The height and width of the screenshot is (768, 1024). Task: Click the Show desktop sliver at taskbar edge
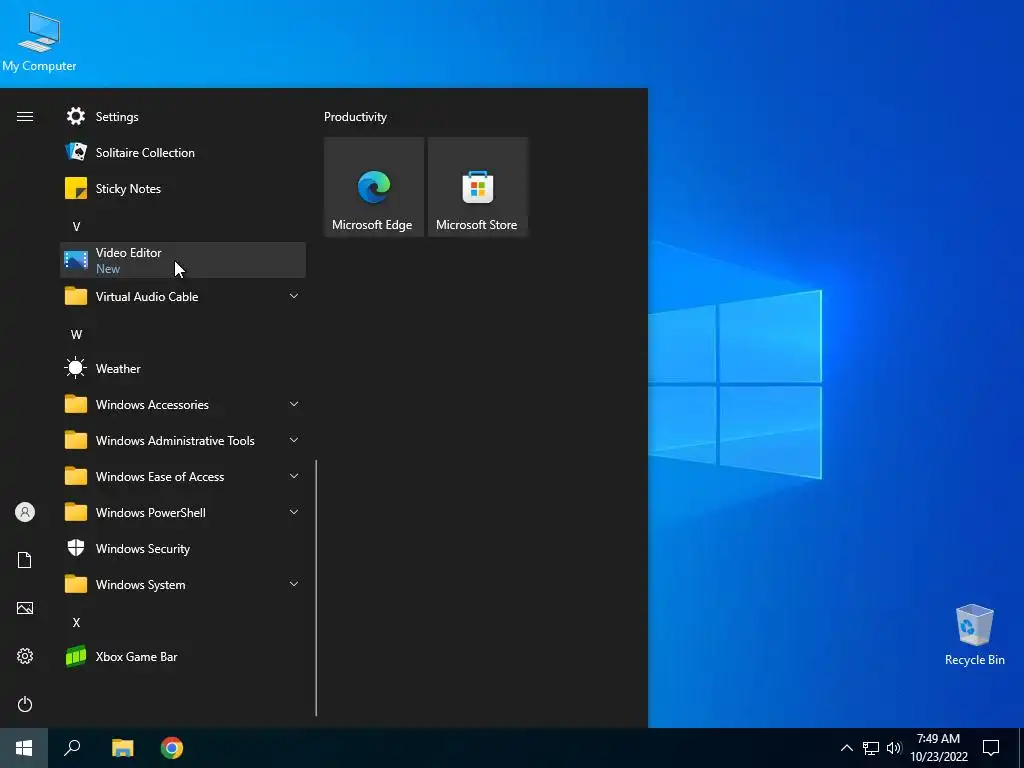[x=1021, y=748]
